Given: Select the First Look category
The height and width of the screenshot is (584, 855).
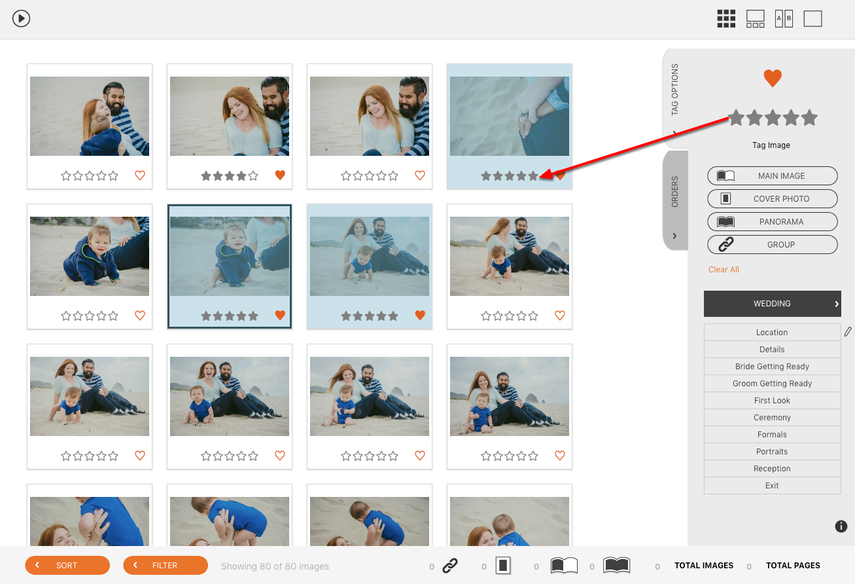Looking at the screenshot, I should pos(772,400).
